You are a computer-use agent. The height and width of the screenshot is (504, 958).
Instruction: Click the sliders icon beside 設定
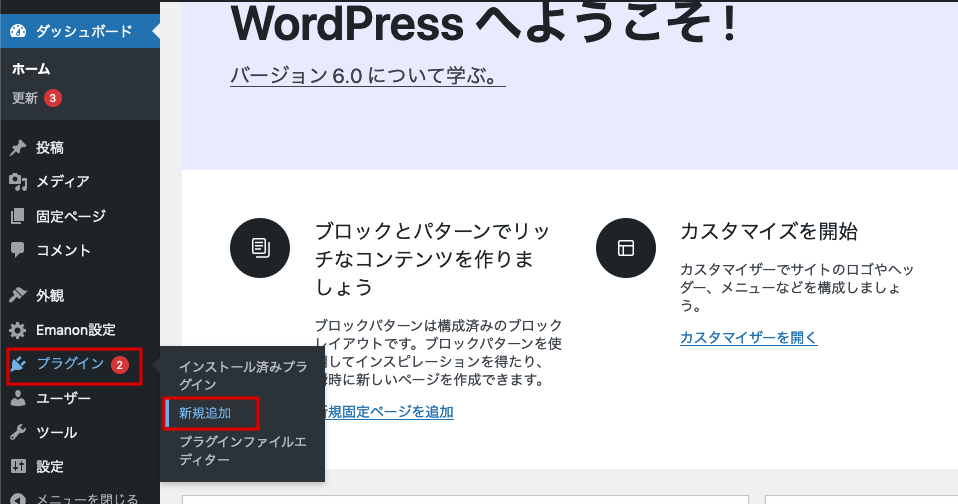pos(18,467)
